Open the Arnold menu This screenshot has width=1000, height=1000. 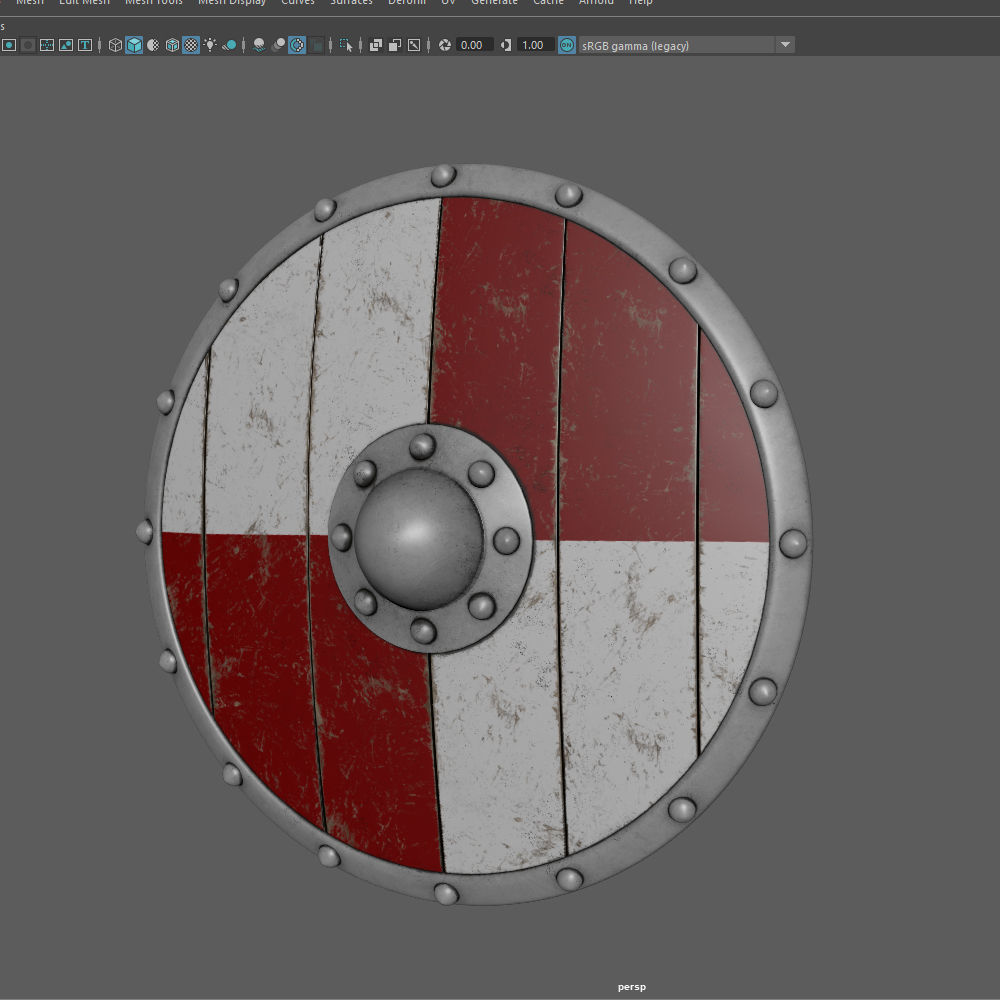point(596,3)
